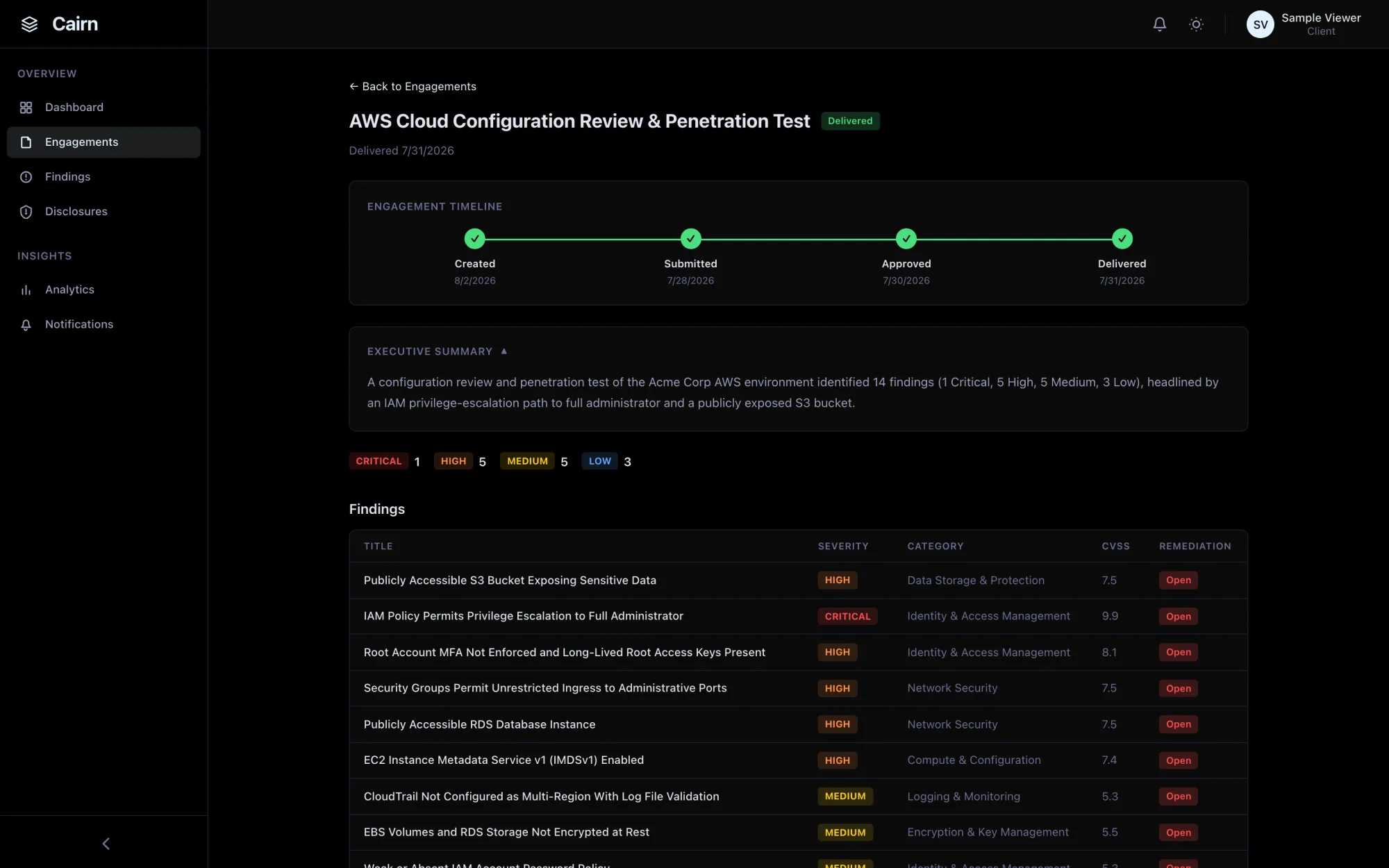Click 'Encryption & Key Management' category cell
1389x868 pixels.
(988, 832)
